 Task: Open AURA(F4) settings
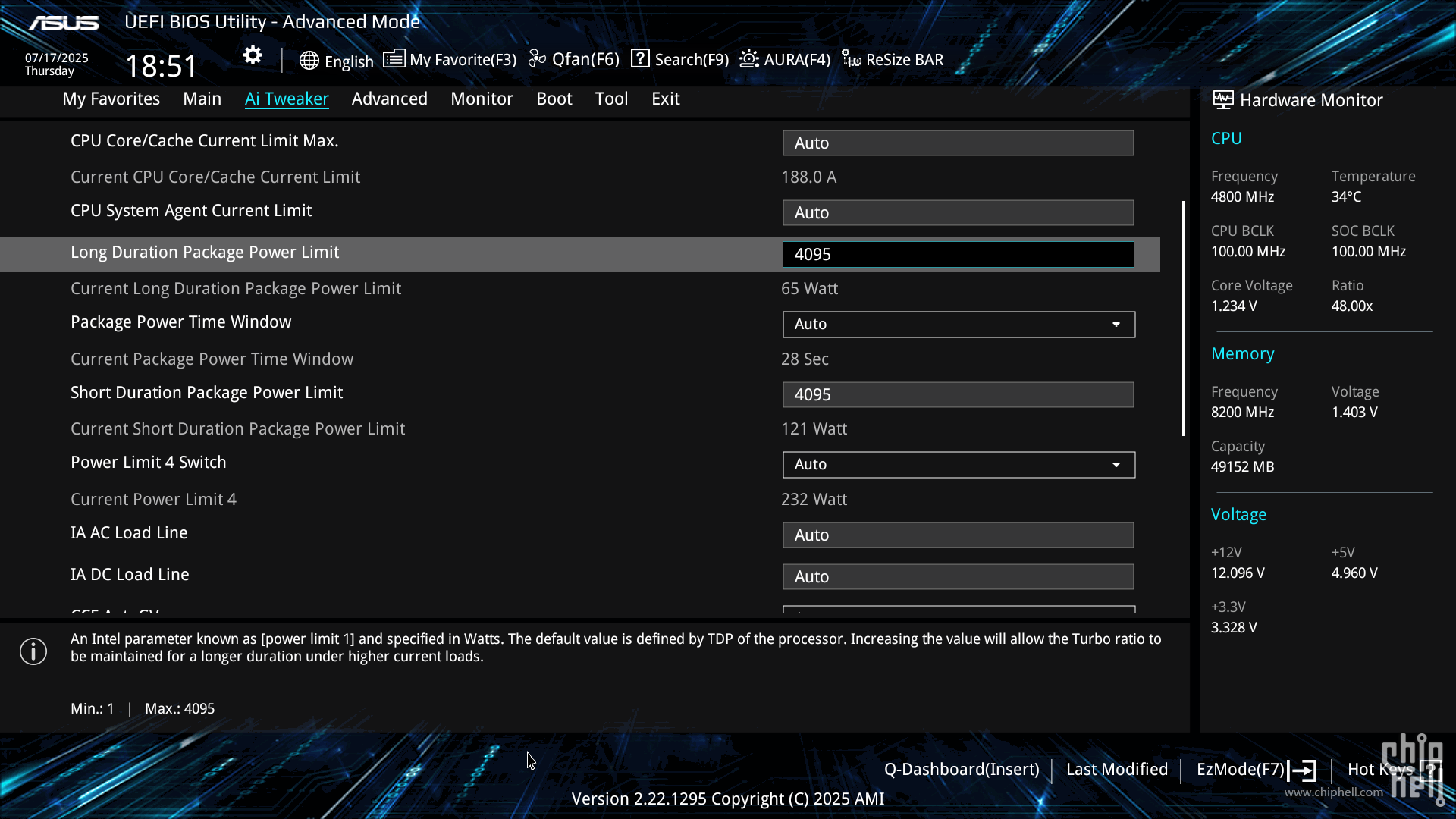pos(797,60)
